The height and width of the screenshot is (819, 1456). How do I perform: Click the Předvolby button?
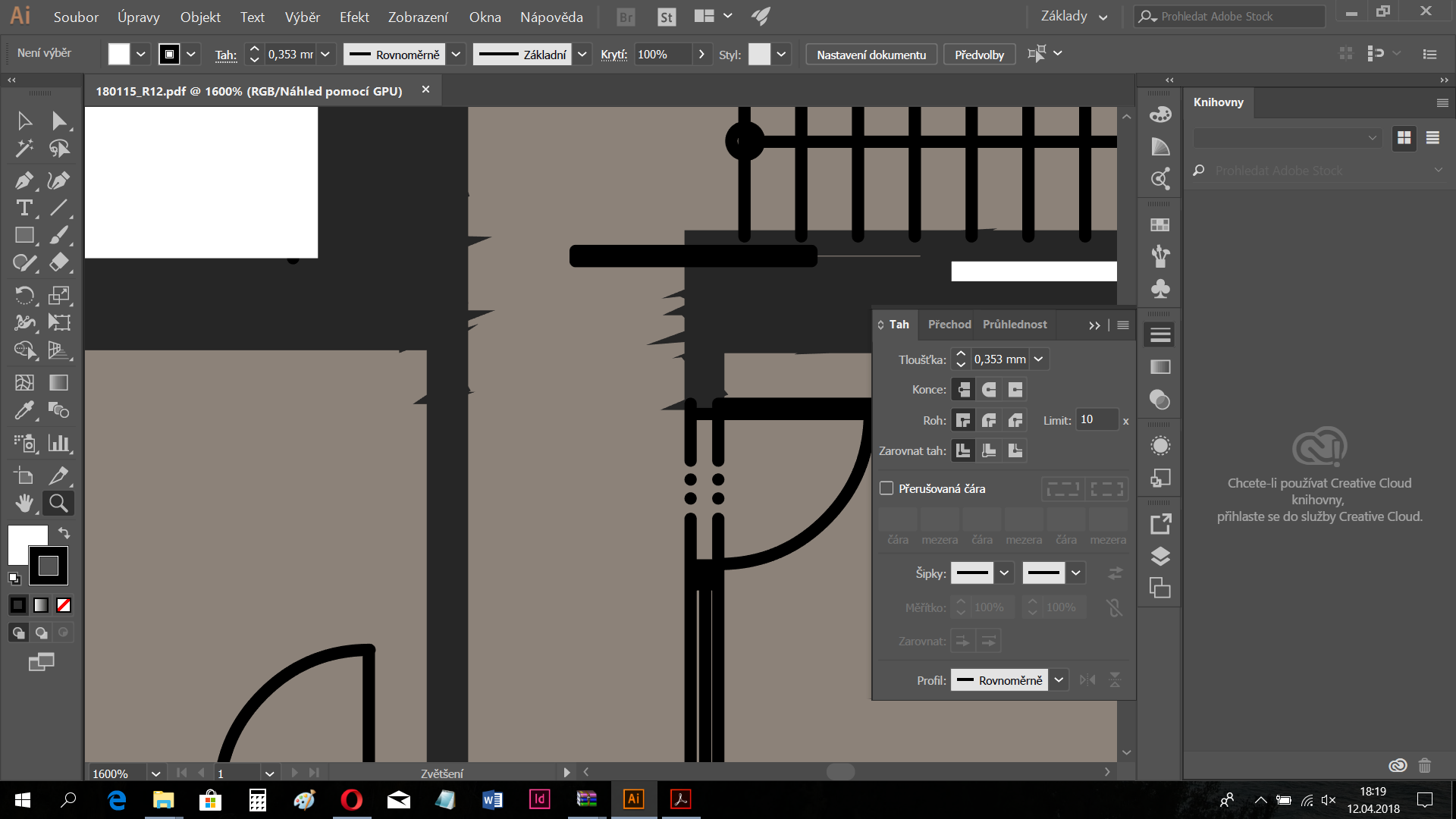(979, 55)
